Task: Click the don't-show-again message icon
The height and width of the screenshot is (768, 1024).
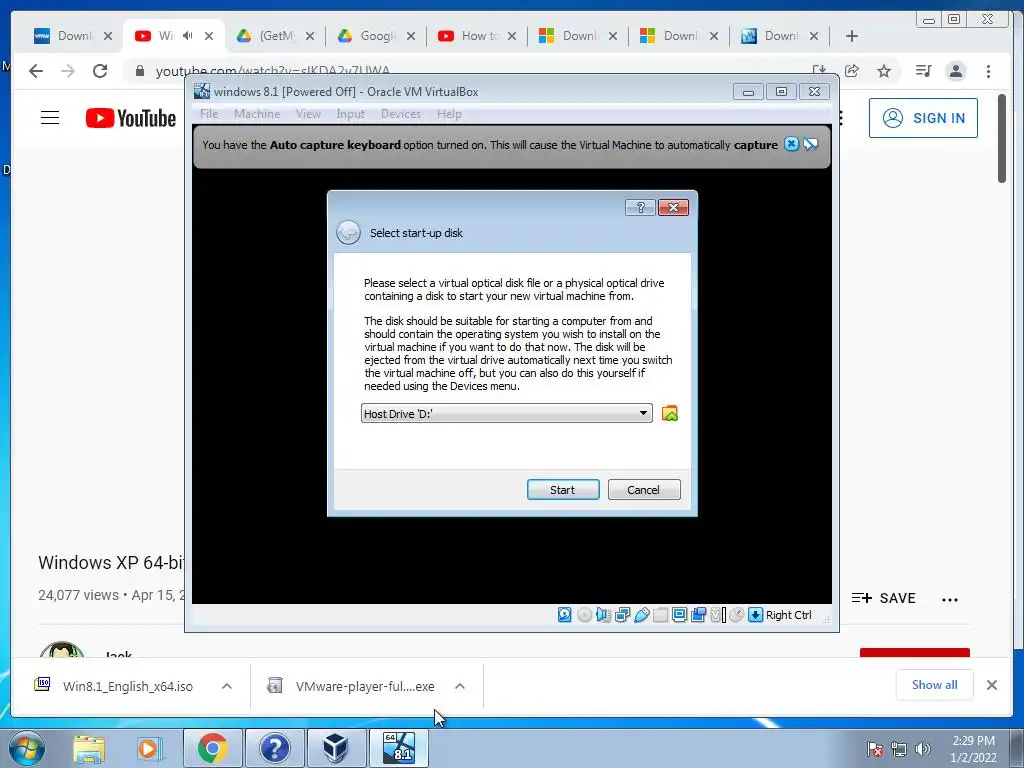Action: click(810, 144)
